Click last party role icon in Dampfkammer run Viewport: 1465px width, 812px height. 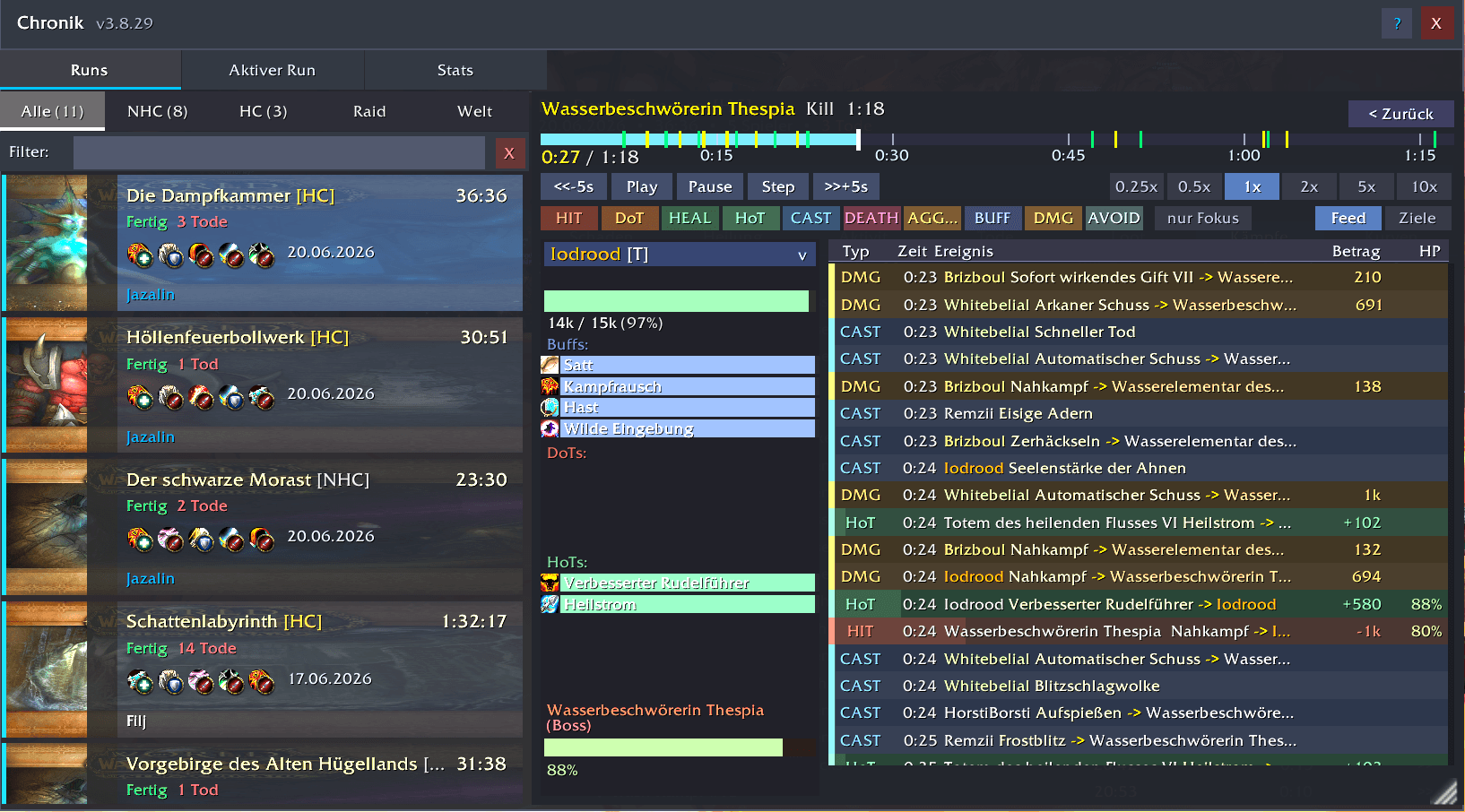[x=262, y=255]
